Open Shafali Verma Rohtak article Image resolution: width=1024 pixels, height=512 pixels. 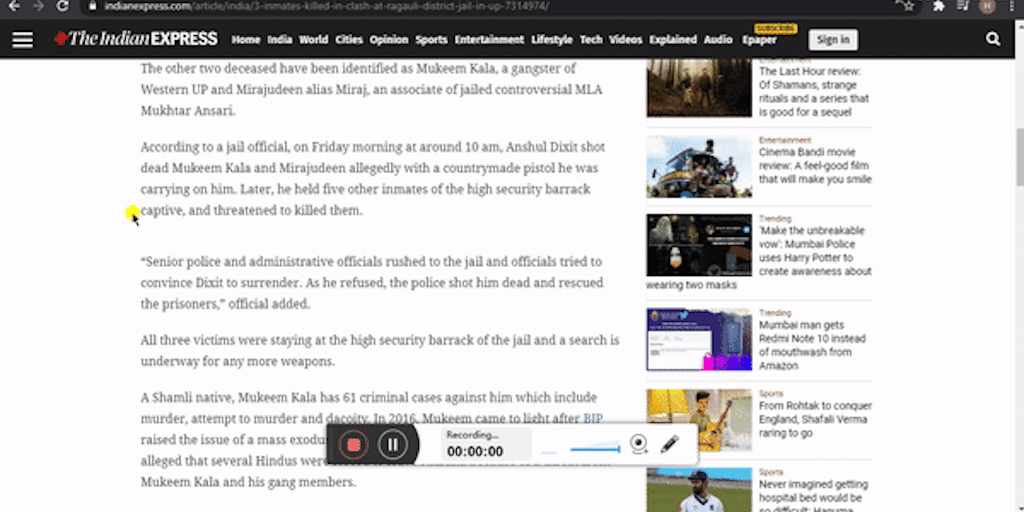coord(815,419)
